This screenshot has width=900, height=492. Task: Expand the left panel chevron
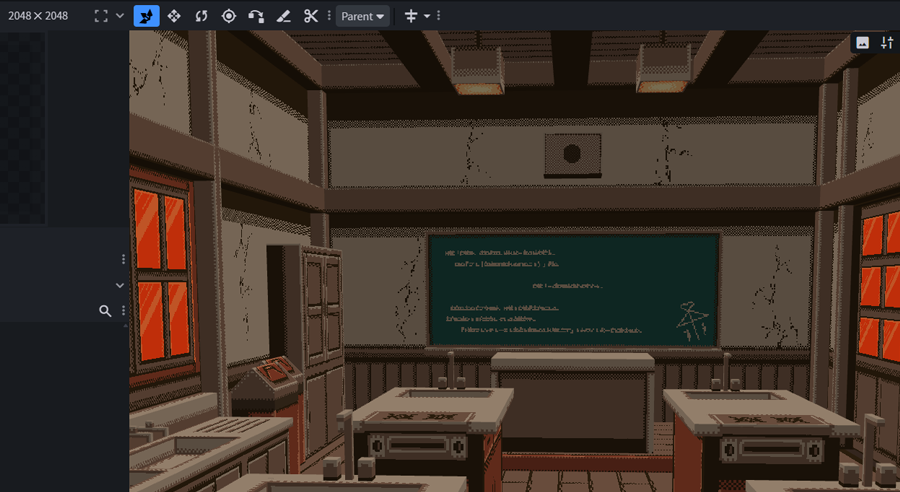120,285
